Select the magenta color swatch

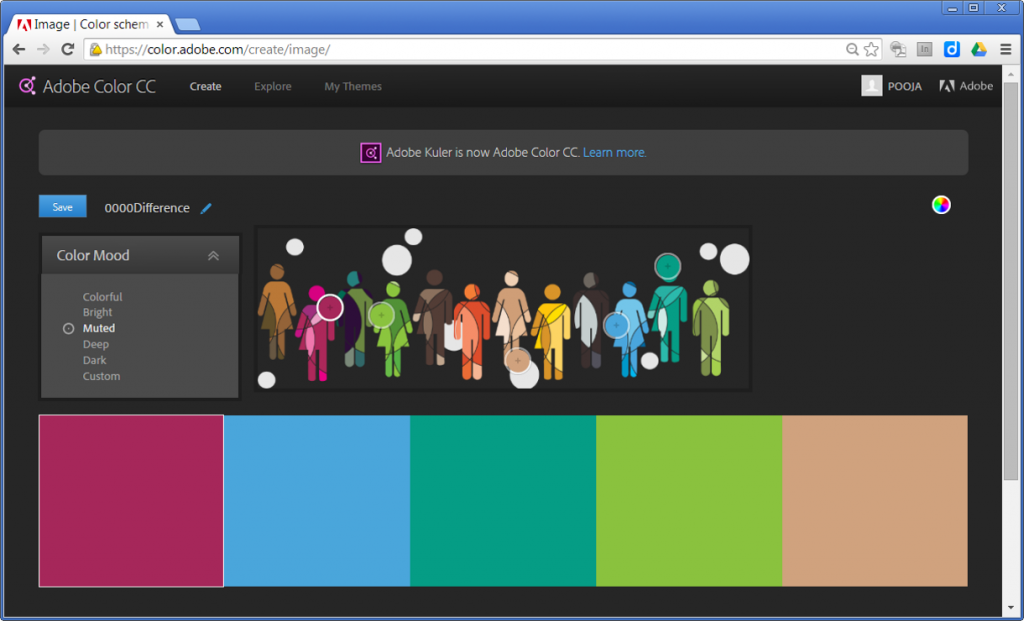[x=131, y=500]
